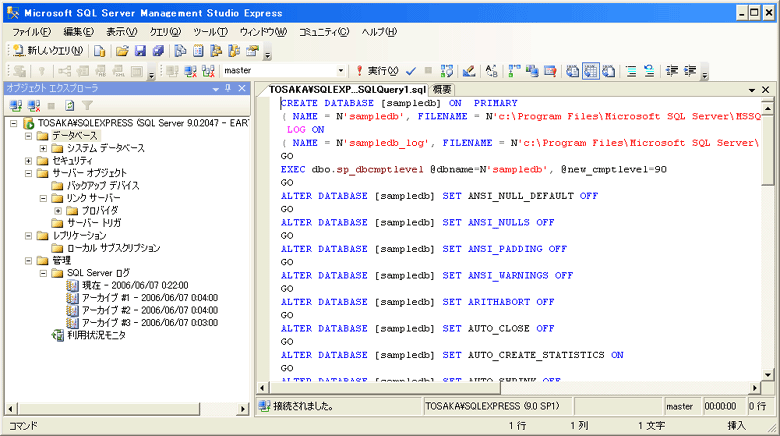Parse the query with the blue checkmark
The height and width of the screenshot is (436, 780).
point(410,71)
